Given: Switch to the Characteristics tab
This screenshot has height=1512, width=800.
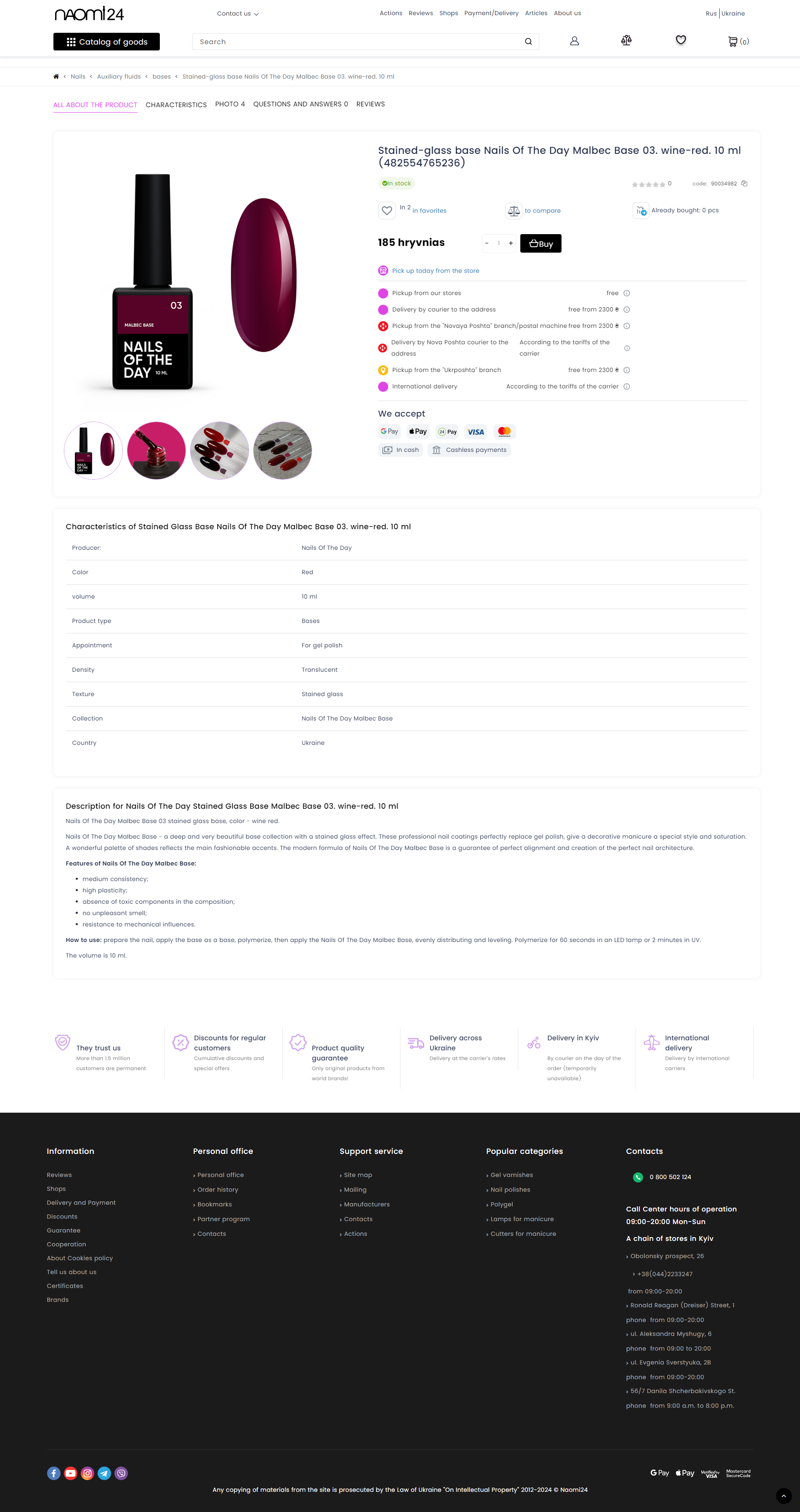Looking at the screenshot, I should (x=176, y=105).
